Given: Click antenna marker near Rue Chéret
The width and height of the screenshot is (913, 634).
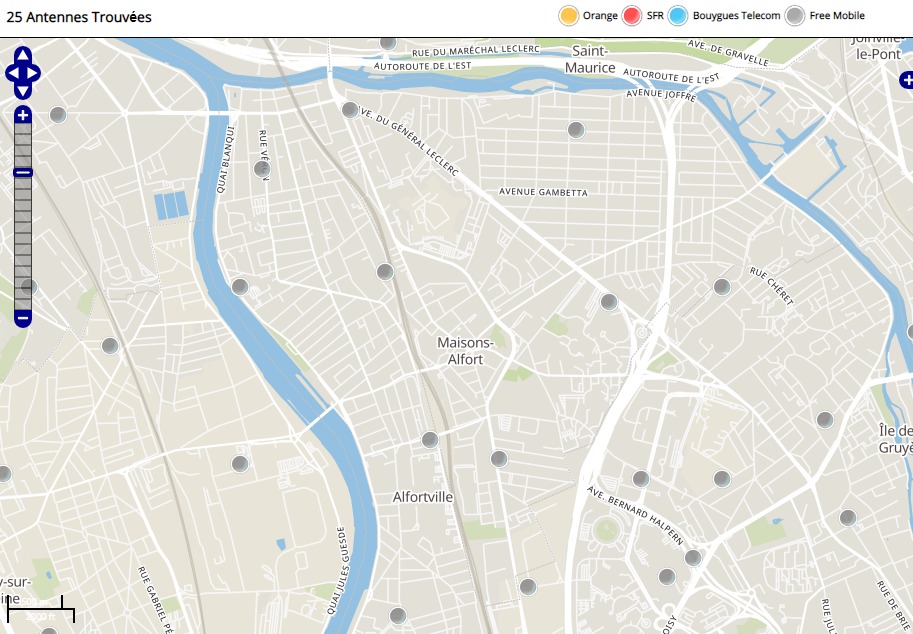Looking at the screenshot, I should (722, 287).
